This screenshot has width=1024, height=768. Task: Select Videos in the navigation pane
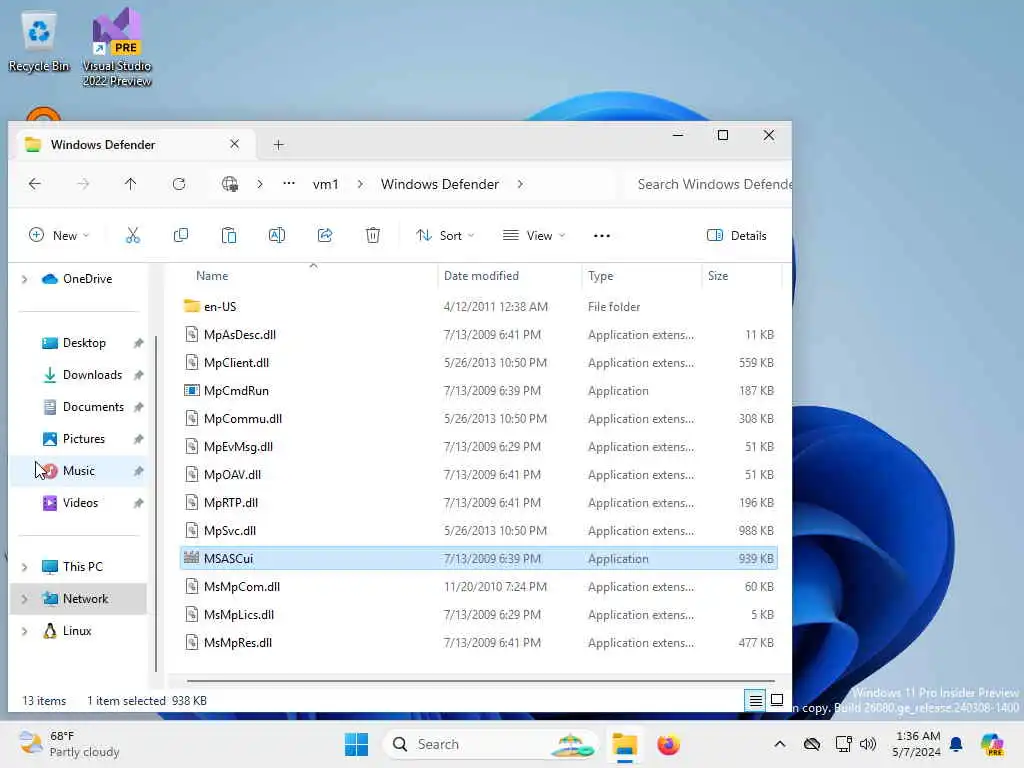[78, 503]
